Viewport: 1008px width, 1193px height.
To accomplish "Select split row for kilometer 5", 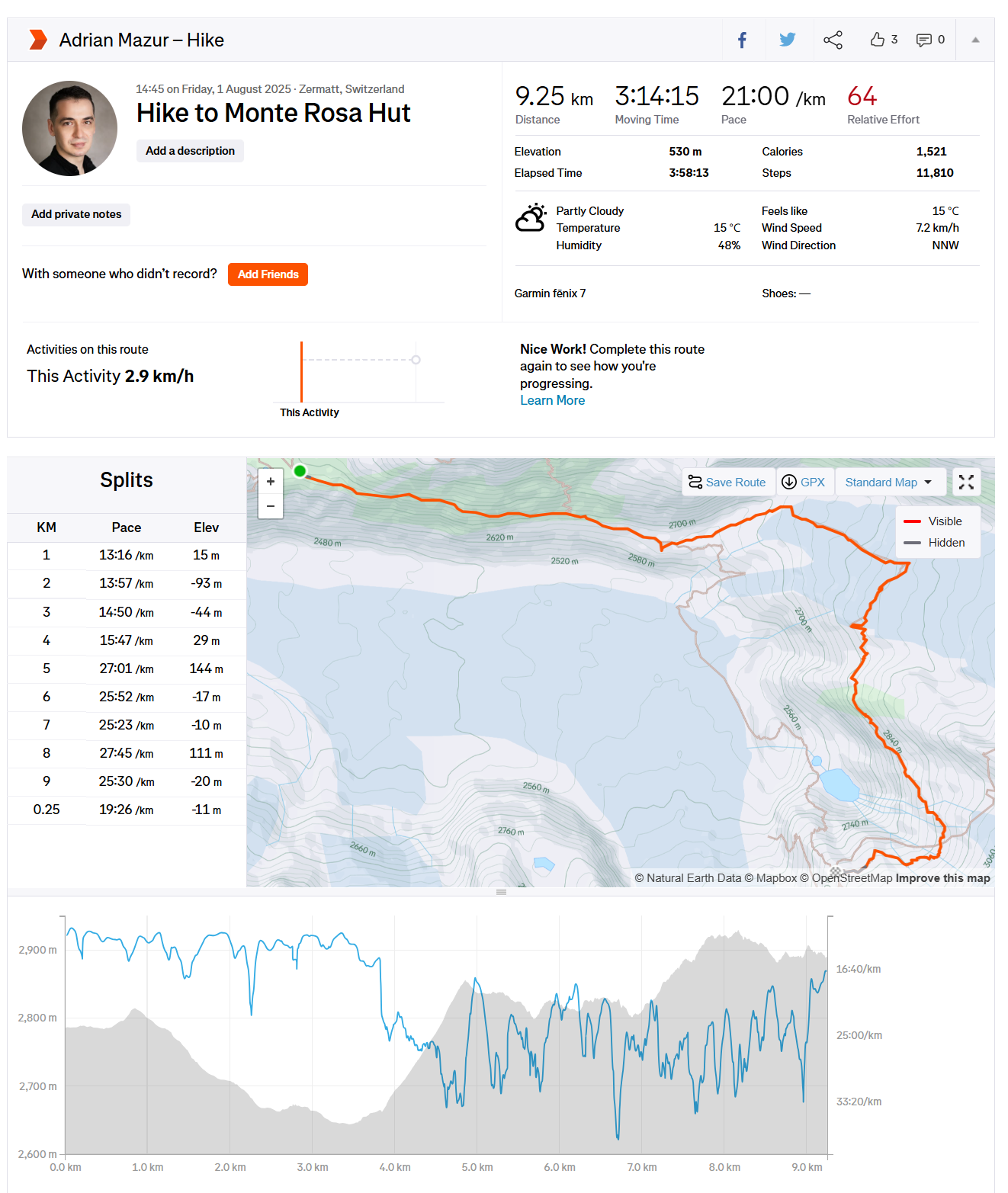I will (x=127, y=669).
